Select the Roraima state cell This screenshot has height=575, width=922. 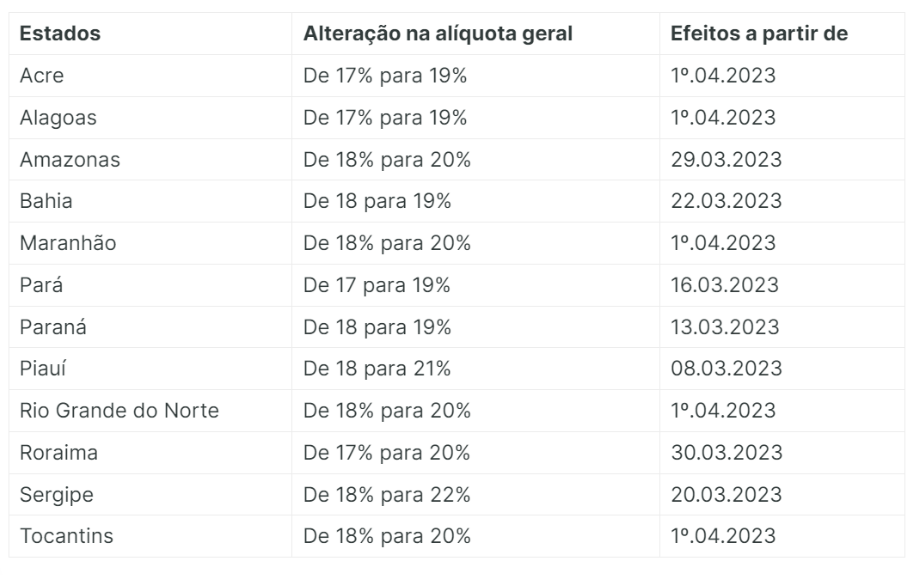tap(58, 453)
